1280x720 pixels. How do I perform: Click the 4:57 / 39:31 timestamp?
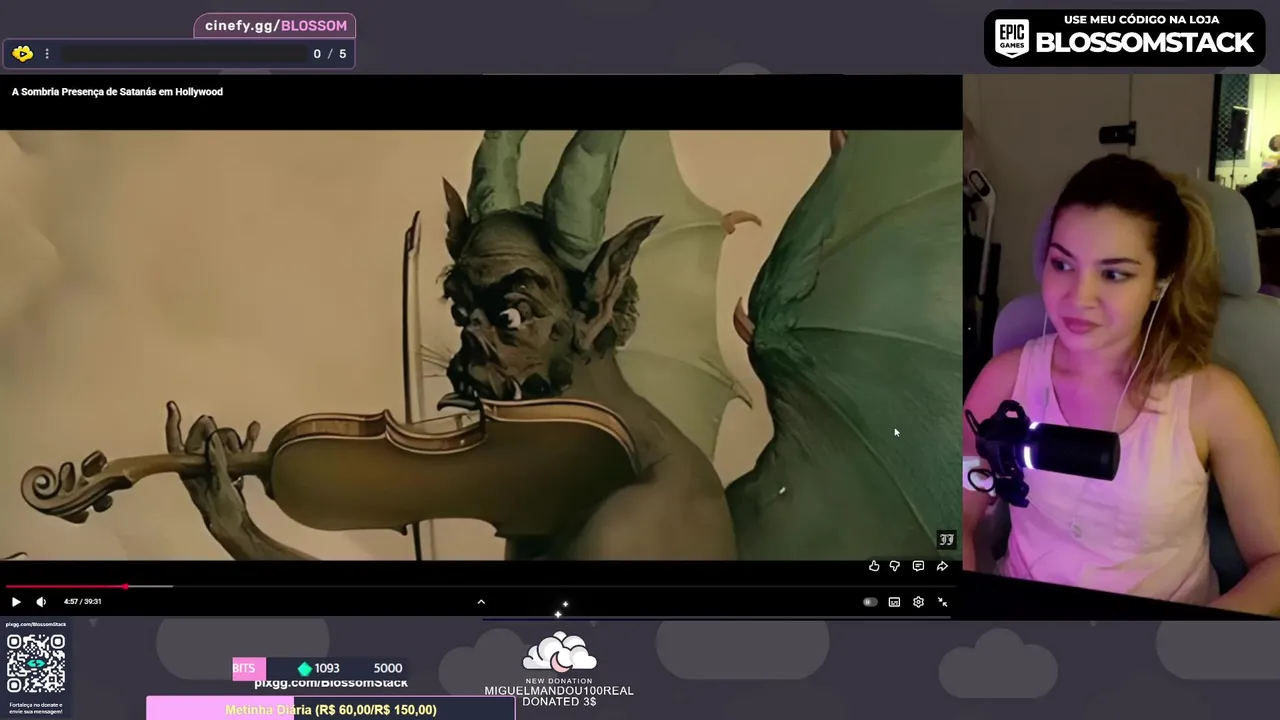[82, 602]
